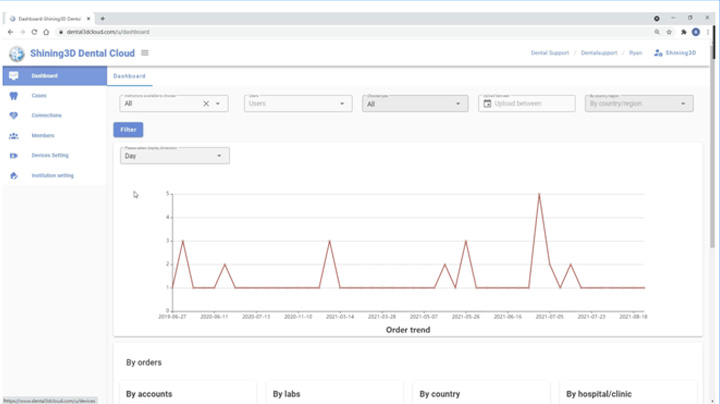Select the Members group icon
The height and width of the screenshot is (404, 720).
[13, 135]
